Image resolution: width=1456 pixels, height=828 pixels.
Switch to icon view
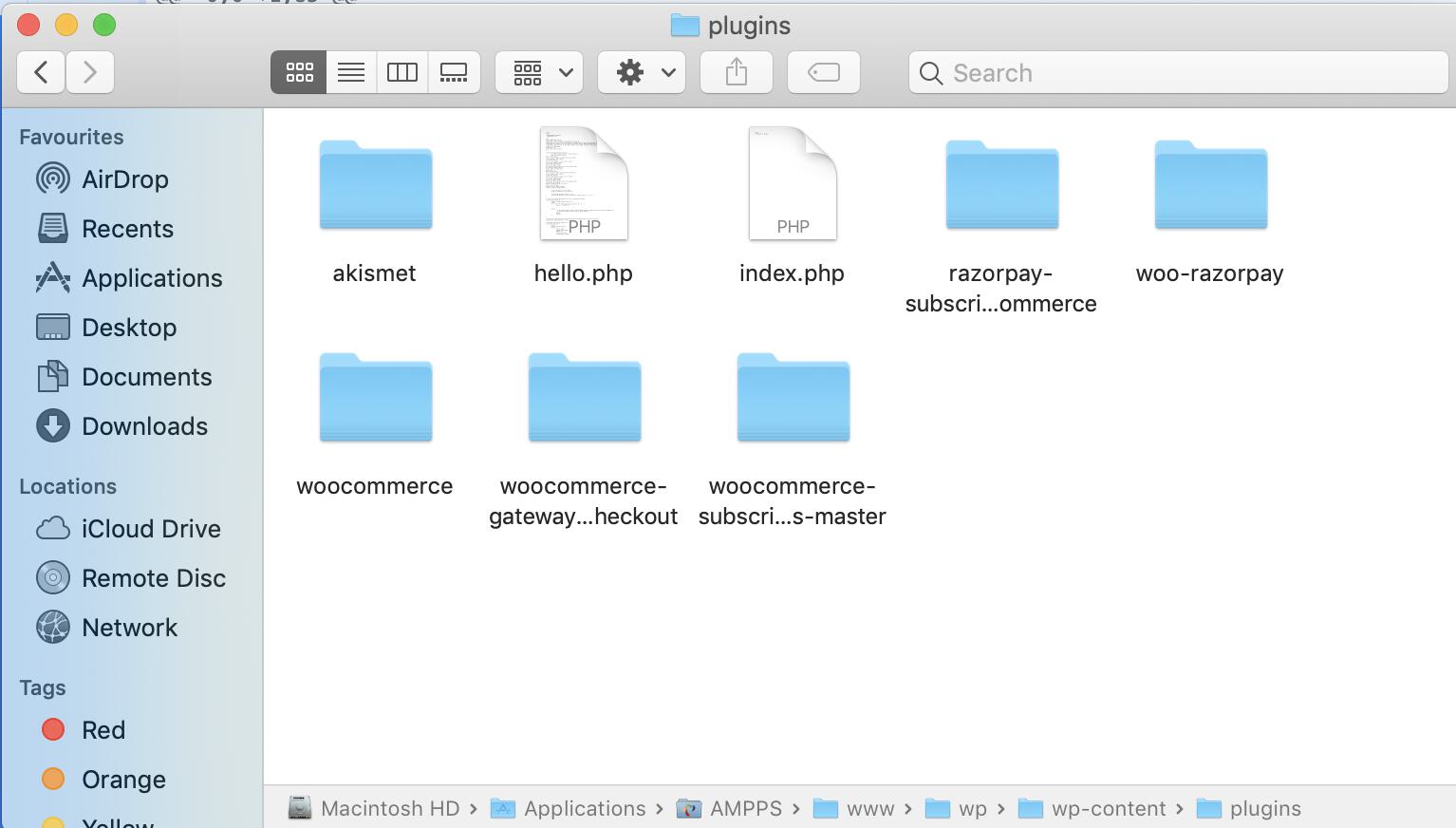[x=299, y=72]
